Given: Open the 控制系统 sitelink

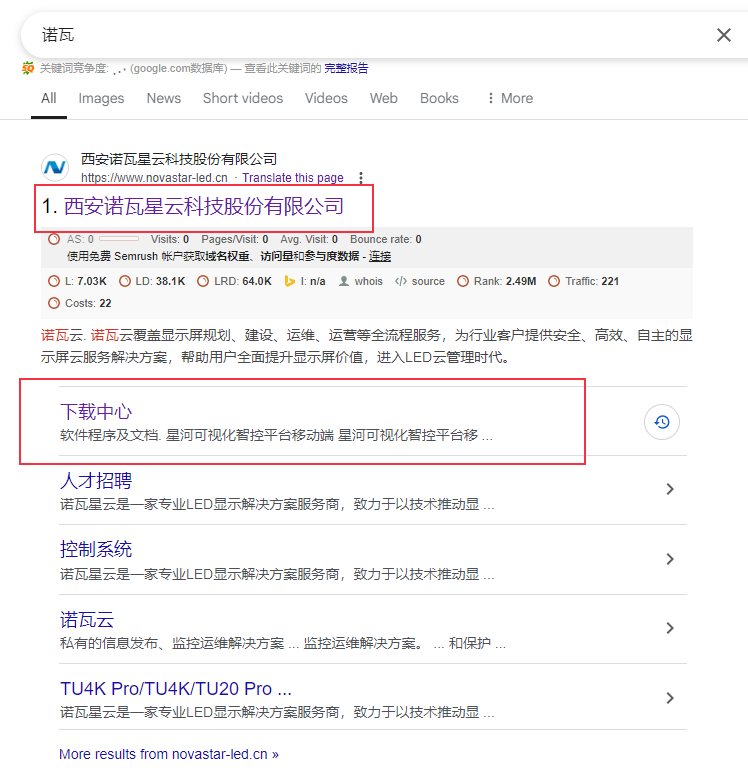Looking at the screenshot, I should 96,549.
